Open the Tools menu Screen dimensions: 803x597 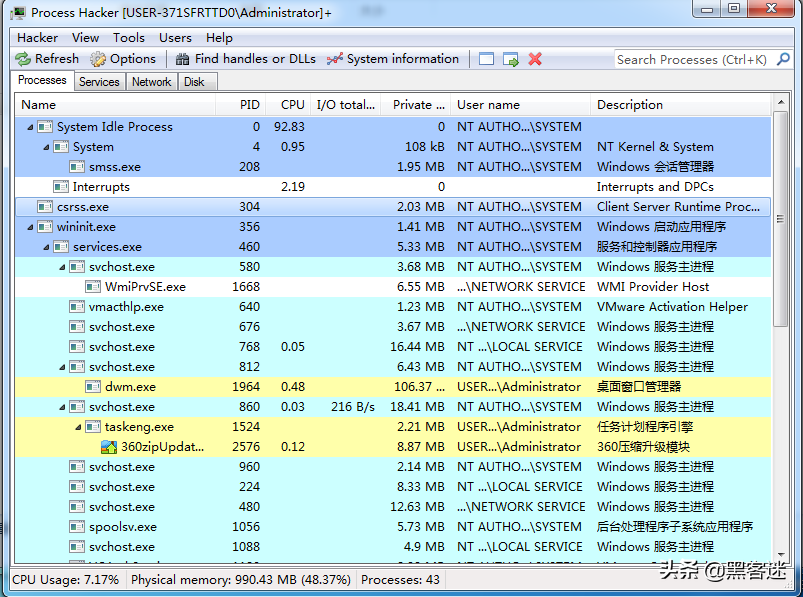pos(128,37)
